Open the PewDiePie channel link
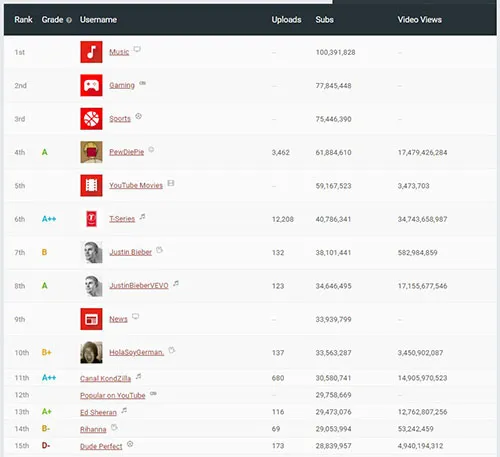Screen dimensions: 500x457 pyautogui.click(x=127, y=152)
